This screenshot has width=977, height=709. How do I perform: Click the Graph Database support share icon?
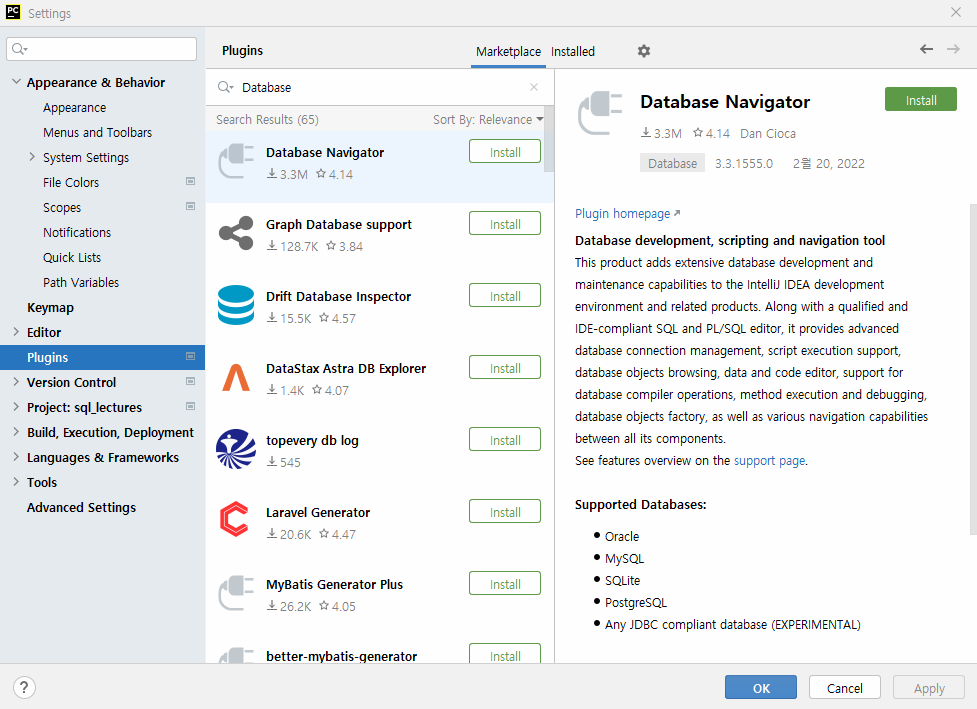pos(236,234)
